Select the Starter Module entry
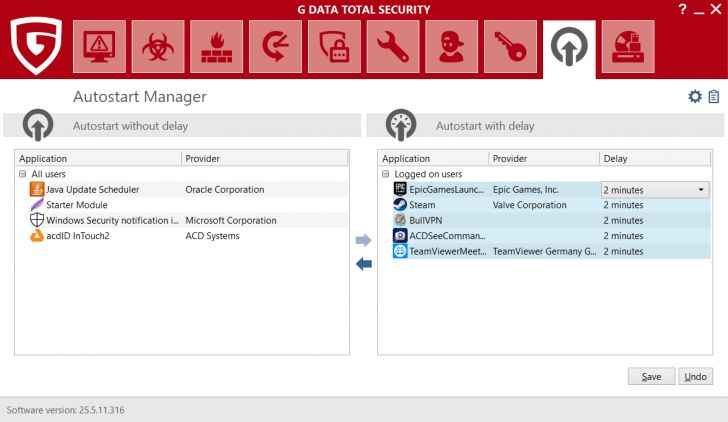This screenshot has height=422, width=728. click(77, 205)
